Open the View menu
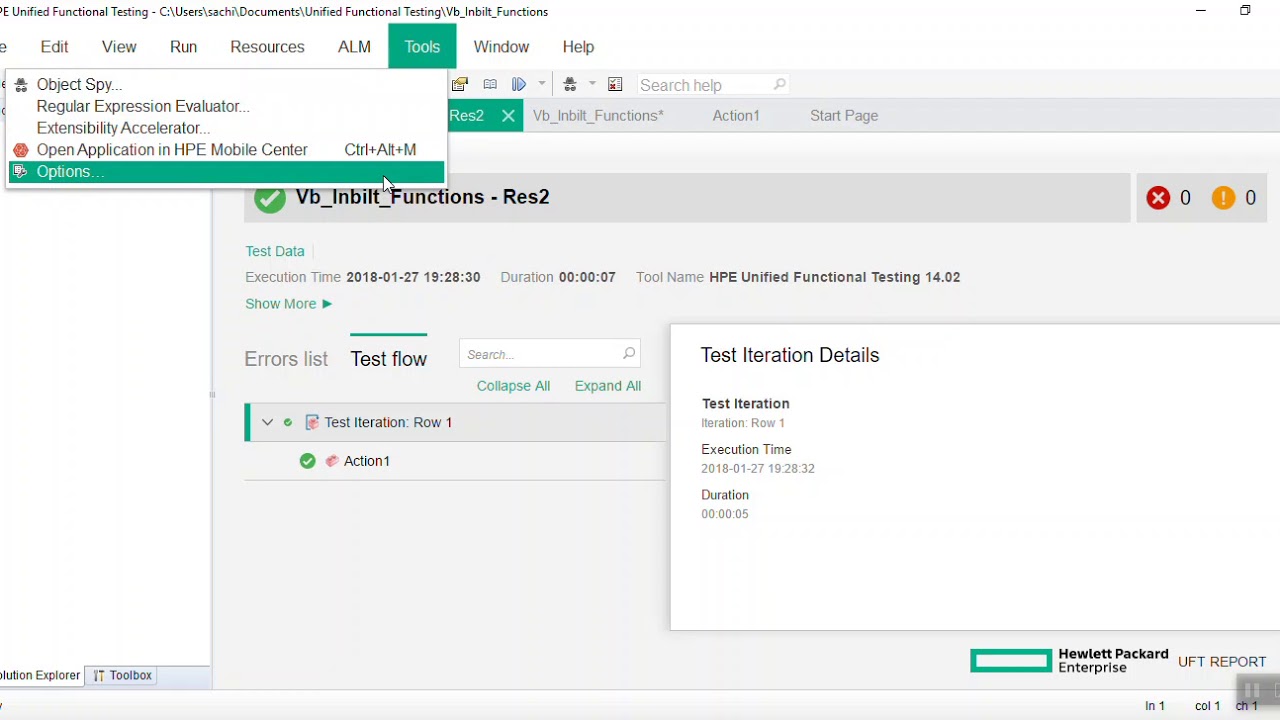Image resolution: width=1280 pixels, height=720 pixels. point(119,47)
